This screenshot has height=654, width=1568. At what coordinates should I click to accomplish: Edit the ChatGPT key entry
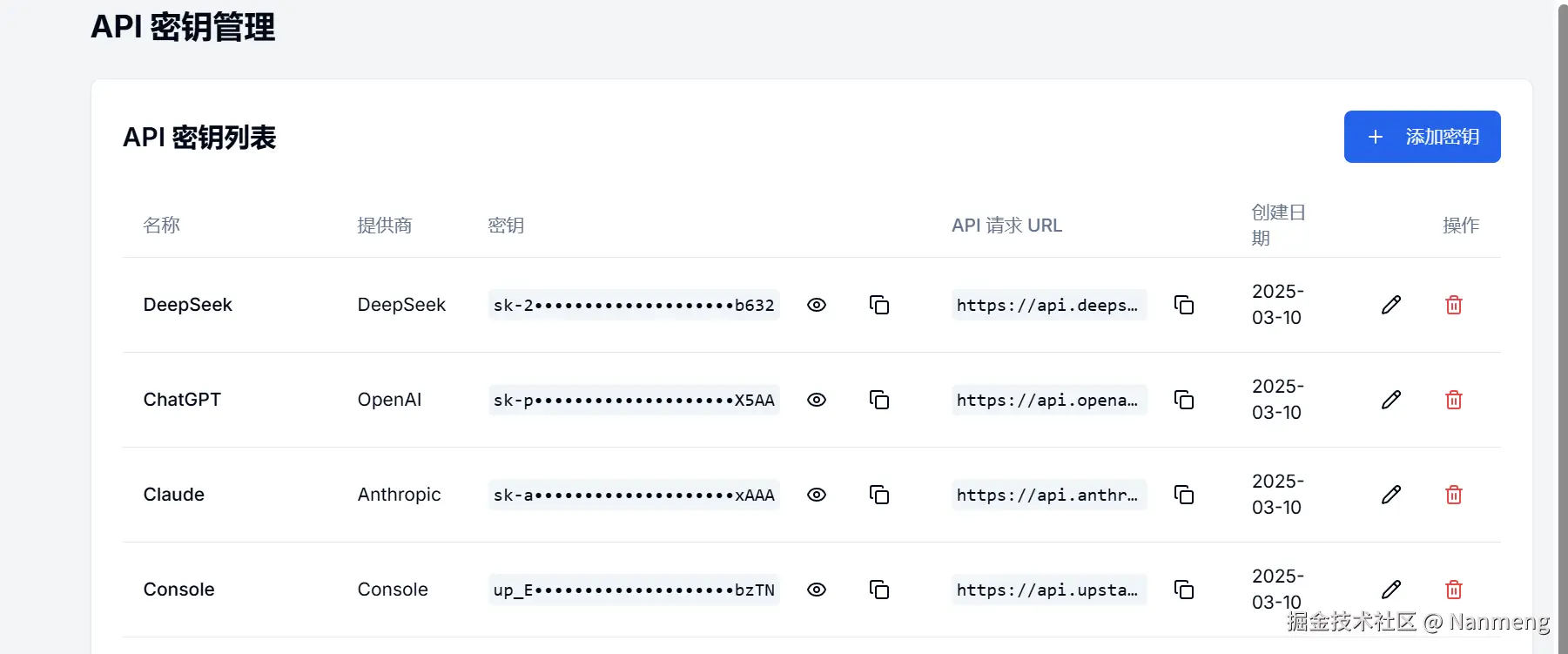click(1391, 400)
